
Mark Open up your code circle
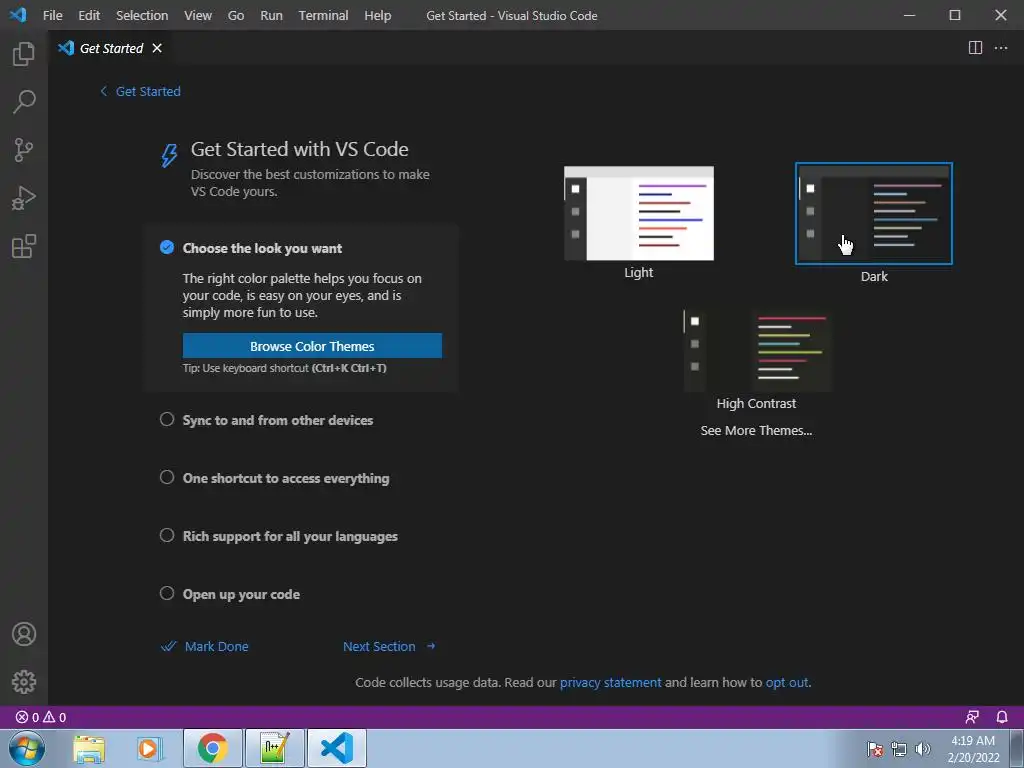(x=167, y=594)
